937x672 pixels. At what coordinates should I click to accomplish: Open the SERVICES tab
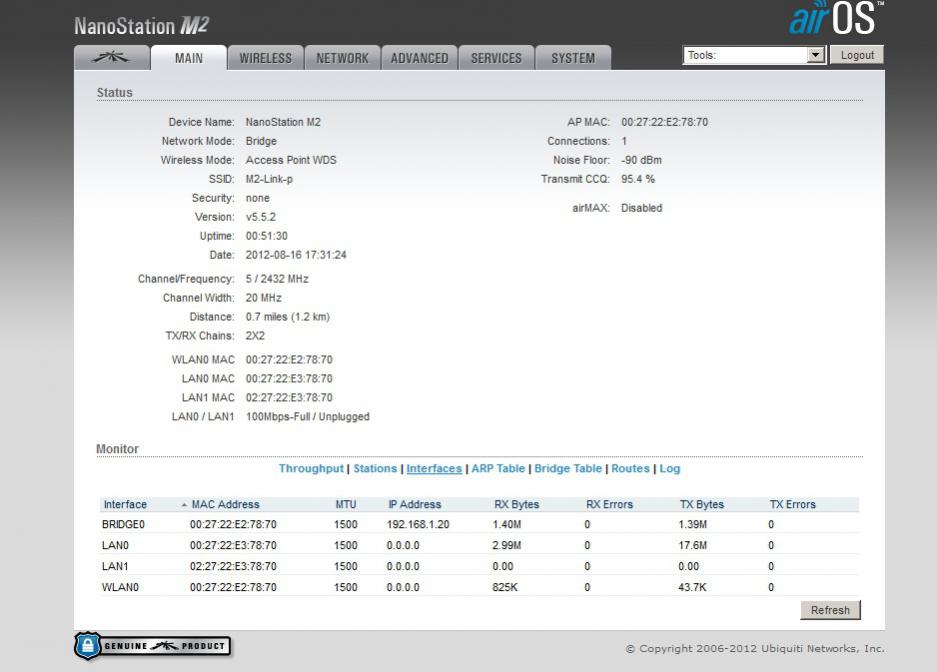[496, 58]
